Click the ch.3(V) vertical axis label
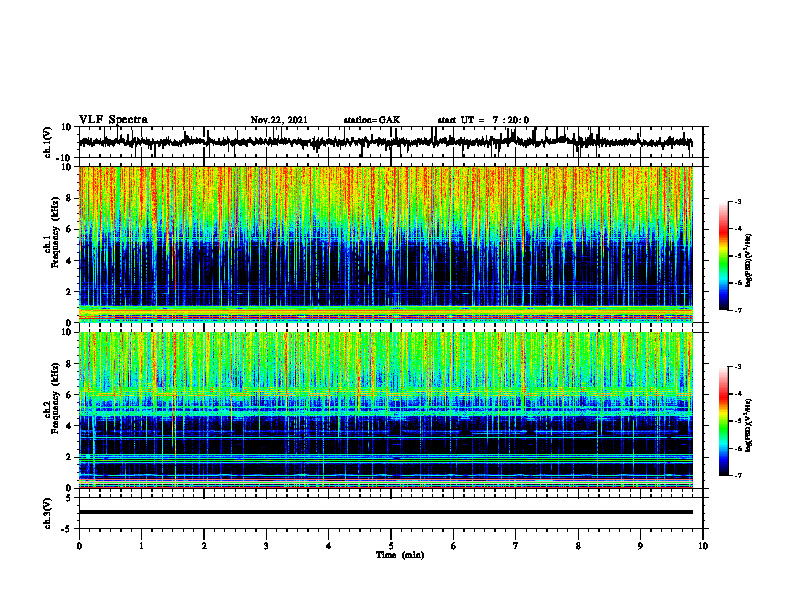 point(48,513)
